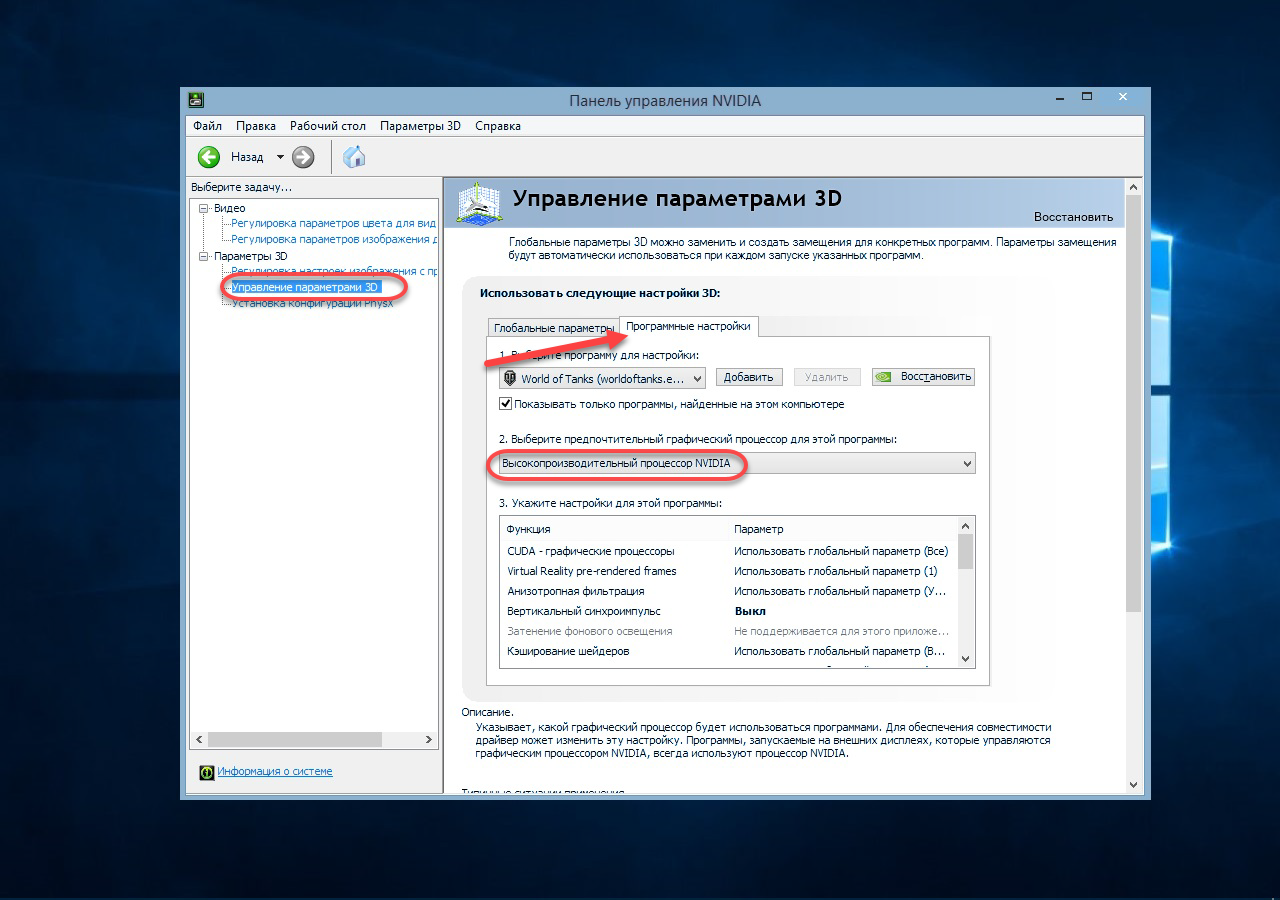Screen dimensions: 1280x900
Task: Select Установка конфигурации PhysX item
Action: tap(312, 303)
